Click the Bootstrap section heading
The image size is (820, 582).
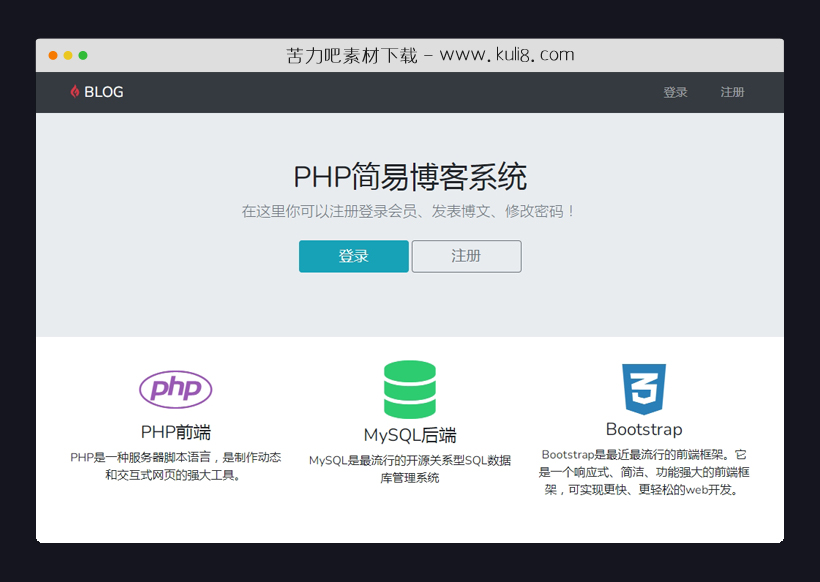coord(644,428)
